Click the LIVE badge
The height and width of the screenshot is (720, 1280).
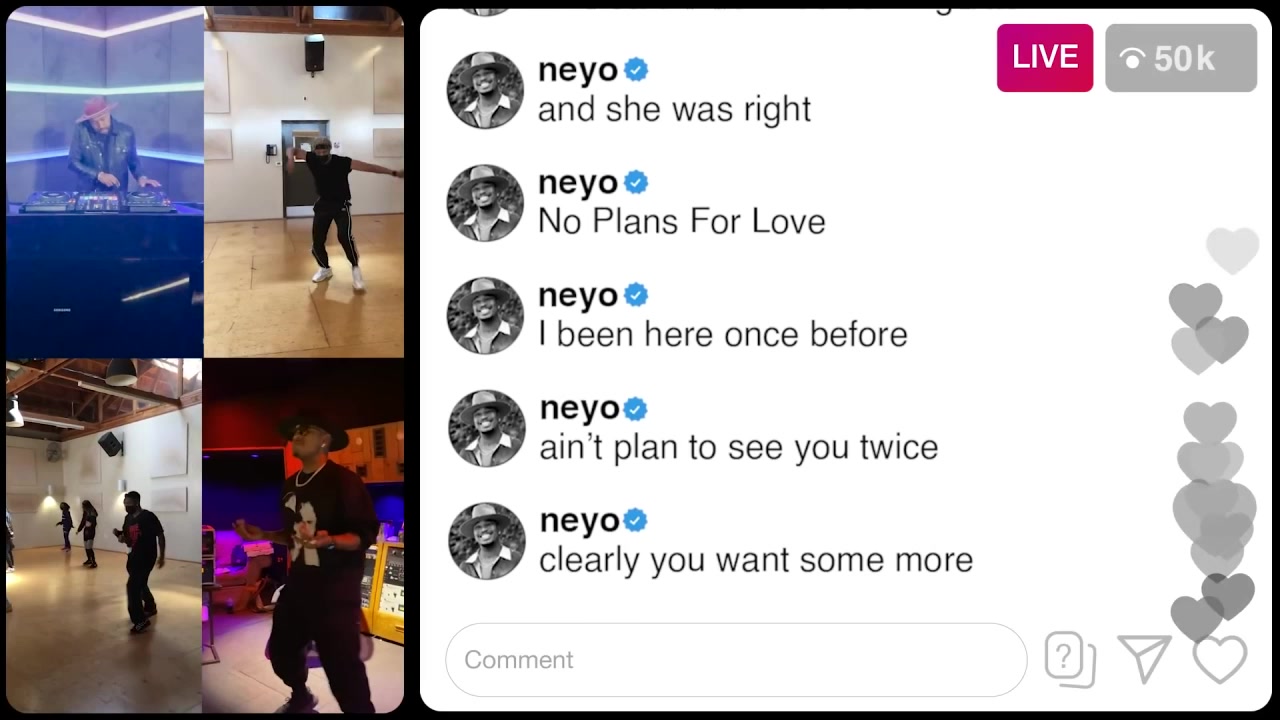pyautogui.click(x=1045, y=58)
